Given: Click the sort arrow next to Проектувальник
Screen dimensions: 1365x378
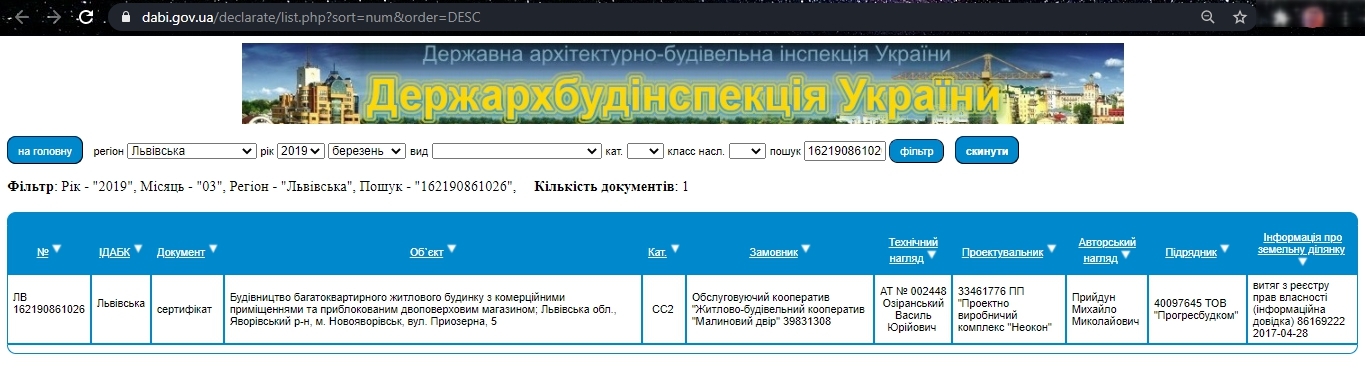Looking at the screenshot, I should point(1051,249).
